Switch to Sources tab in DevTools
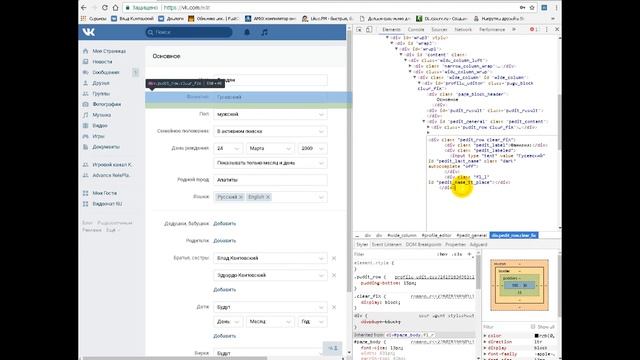The width and height of the screenshot is (640, 360). point(439,29)
